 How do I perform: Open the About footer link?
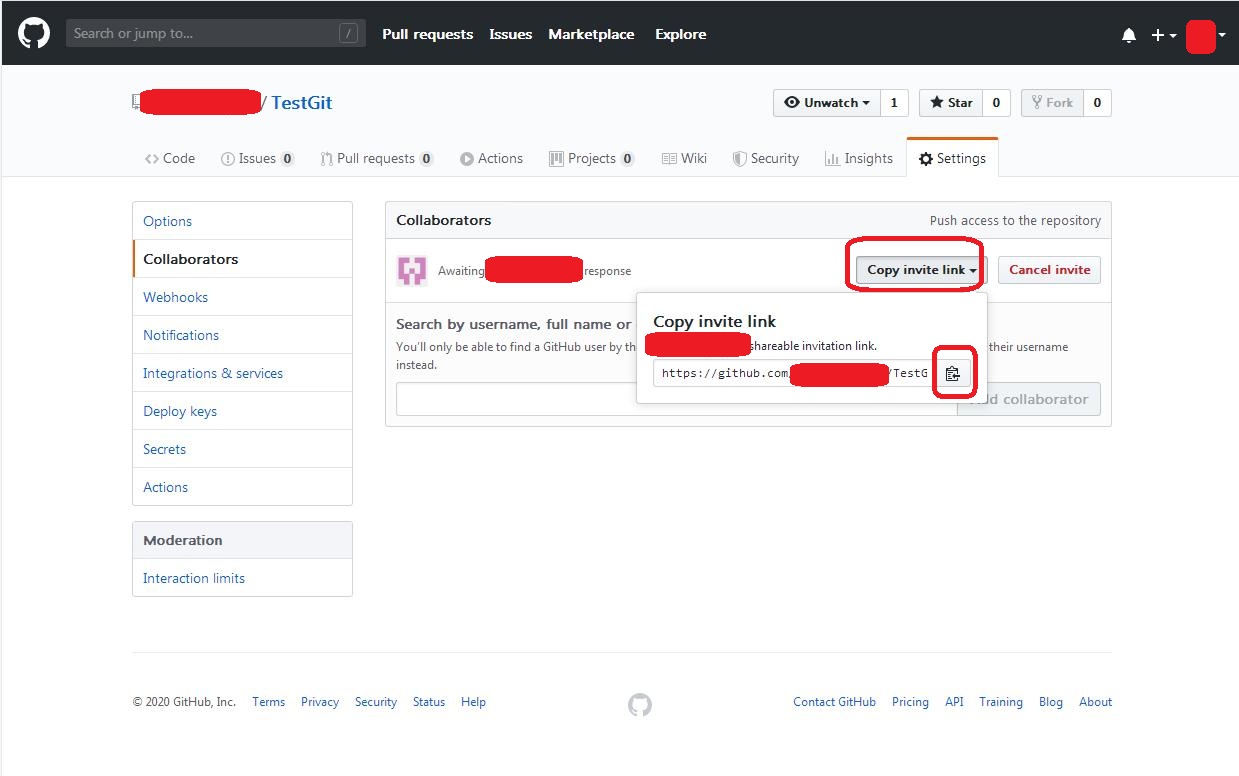[x=1095, y=702]
